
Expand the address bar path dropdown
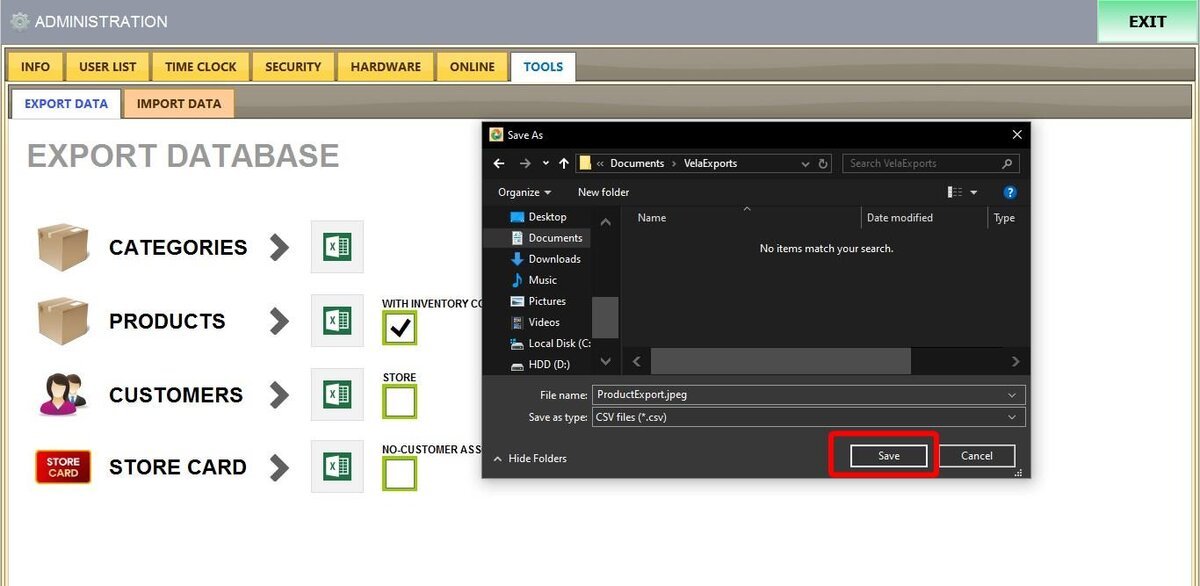(x=804, y=163)
